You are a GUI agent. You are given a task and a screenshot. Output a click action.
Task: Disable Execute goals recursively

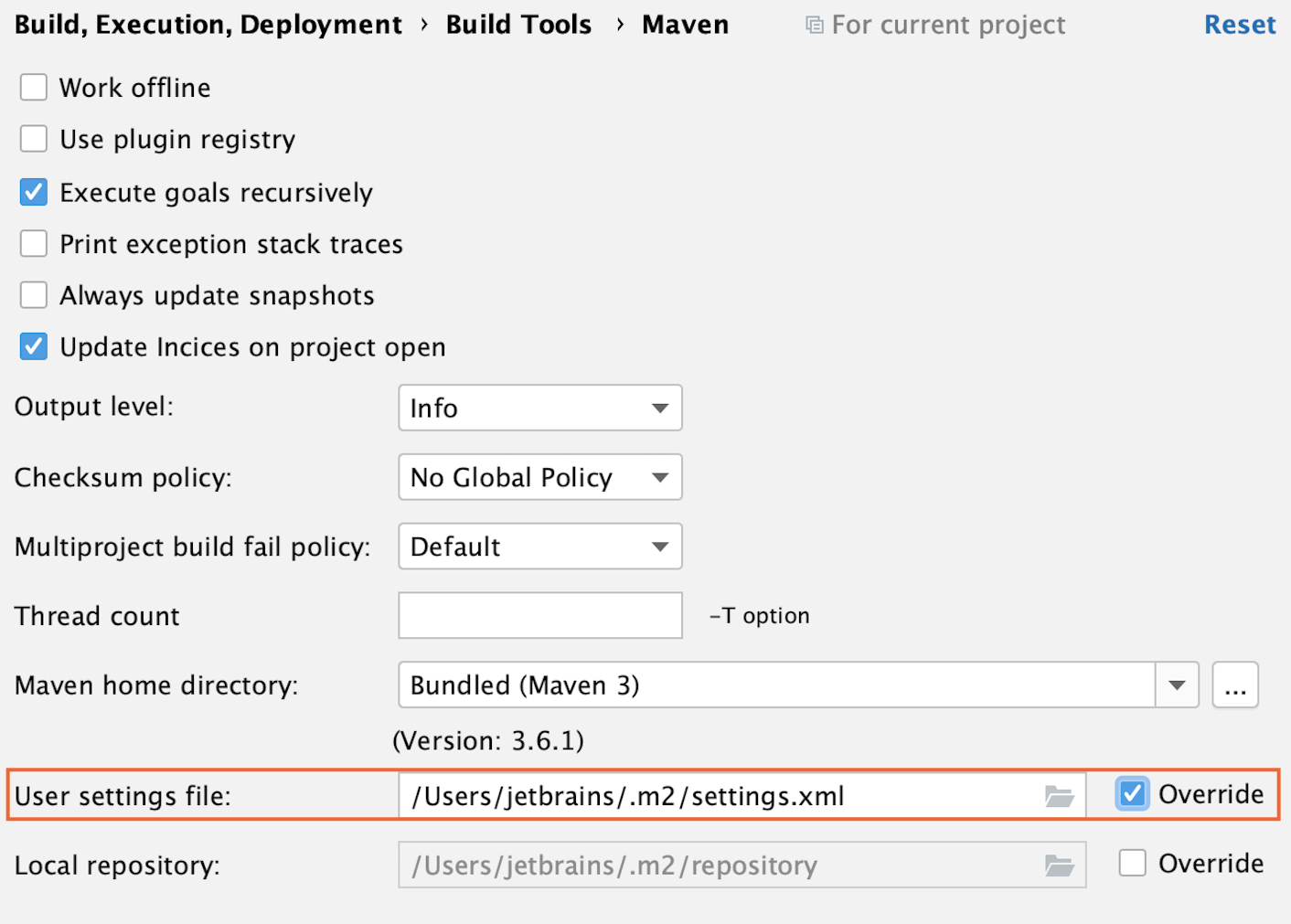click(33, 192)
